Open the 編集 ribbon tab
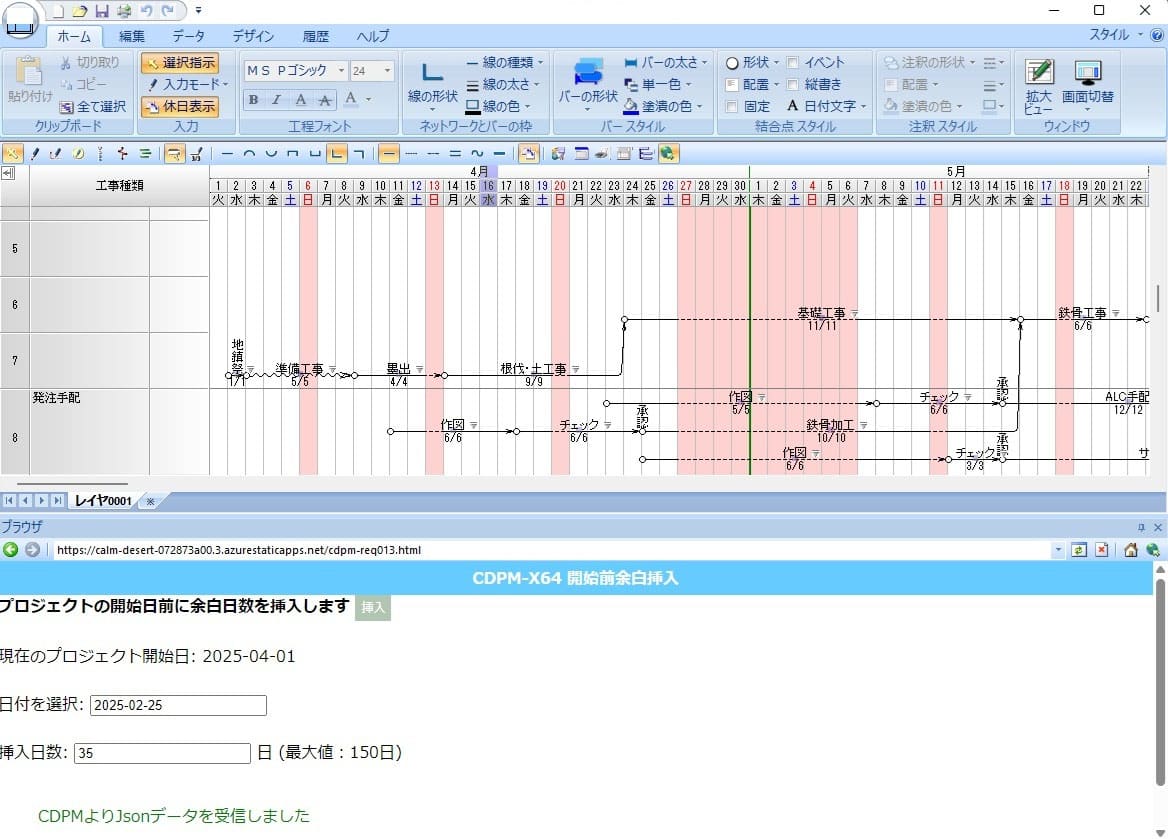Screen dimensions: 1168x839 click(132, 36)
